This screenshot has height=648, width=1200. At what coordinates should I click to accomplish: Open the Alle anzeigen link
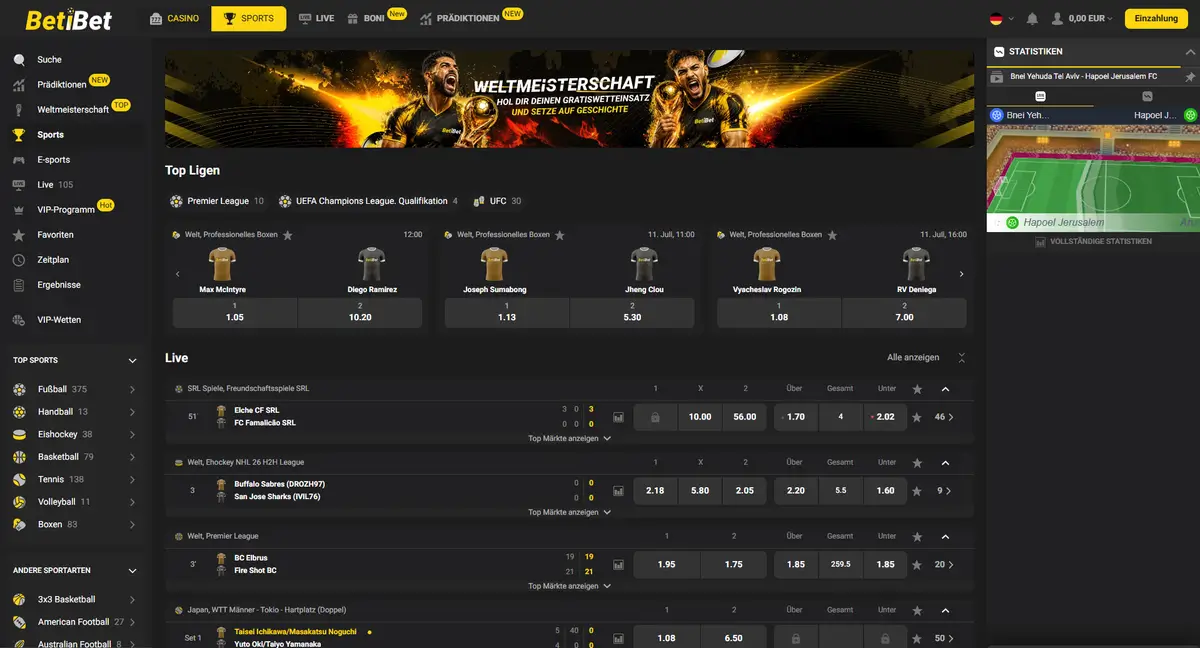[913, 357]
